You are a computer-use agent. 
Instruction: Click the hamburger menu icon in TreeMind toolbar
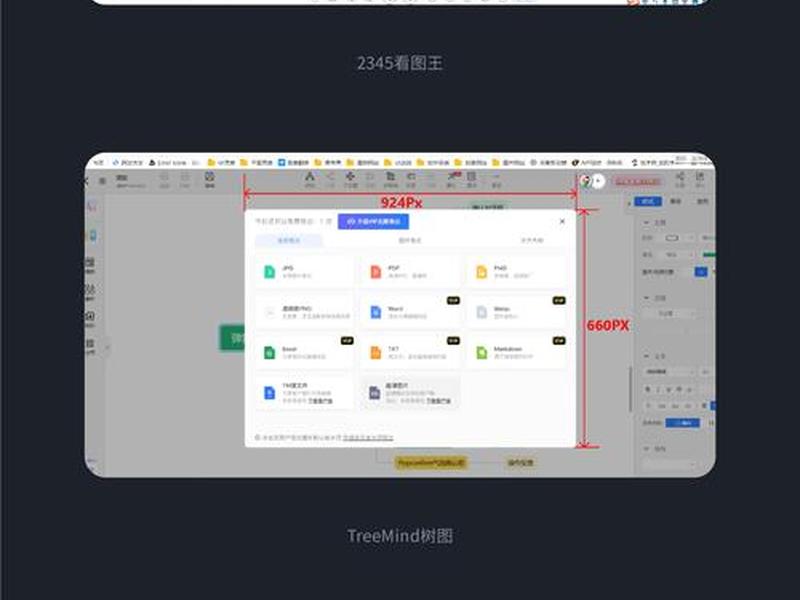coord(103,180)
